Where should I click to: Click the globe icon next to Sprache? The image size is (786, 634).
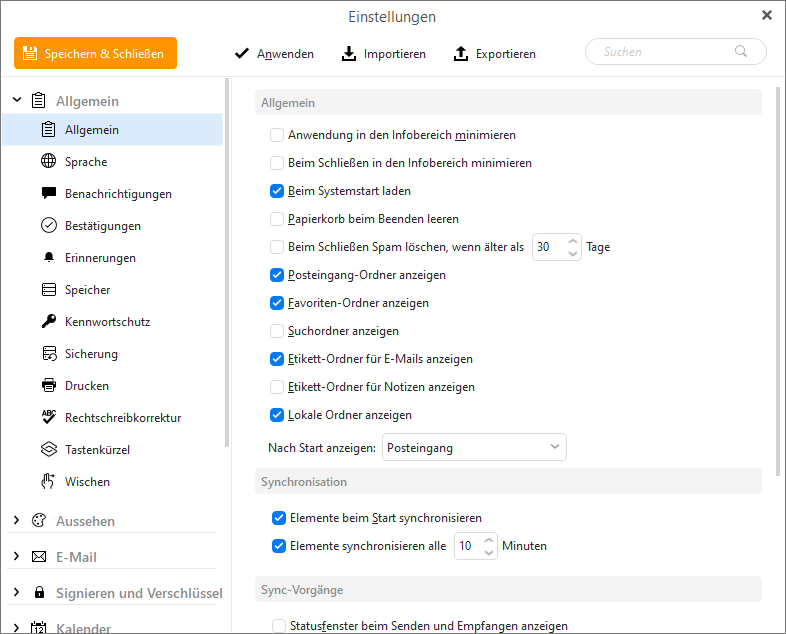(49, 161)
